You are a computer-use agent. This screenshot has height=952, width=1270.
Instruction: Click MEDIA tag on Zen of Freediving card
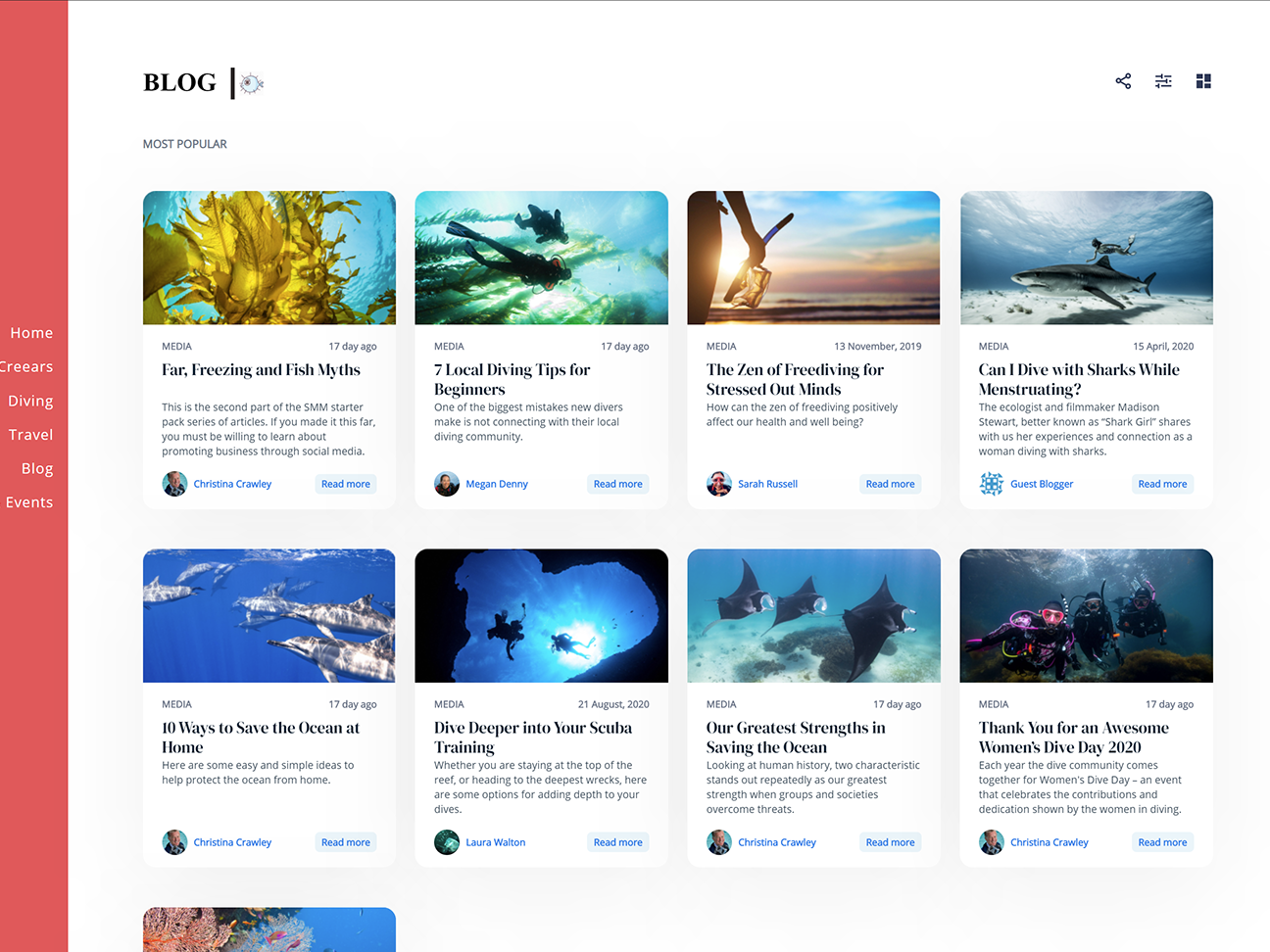pyautogui.click(x=721, y=347)
